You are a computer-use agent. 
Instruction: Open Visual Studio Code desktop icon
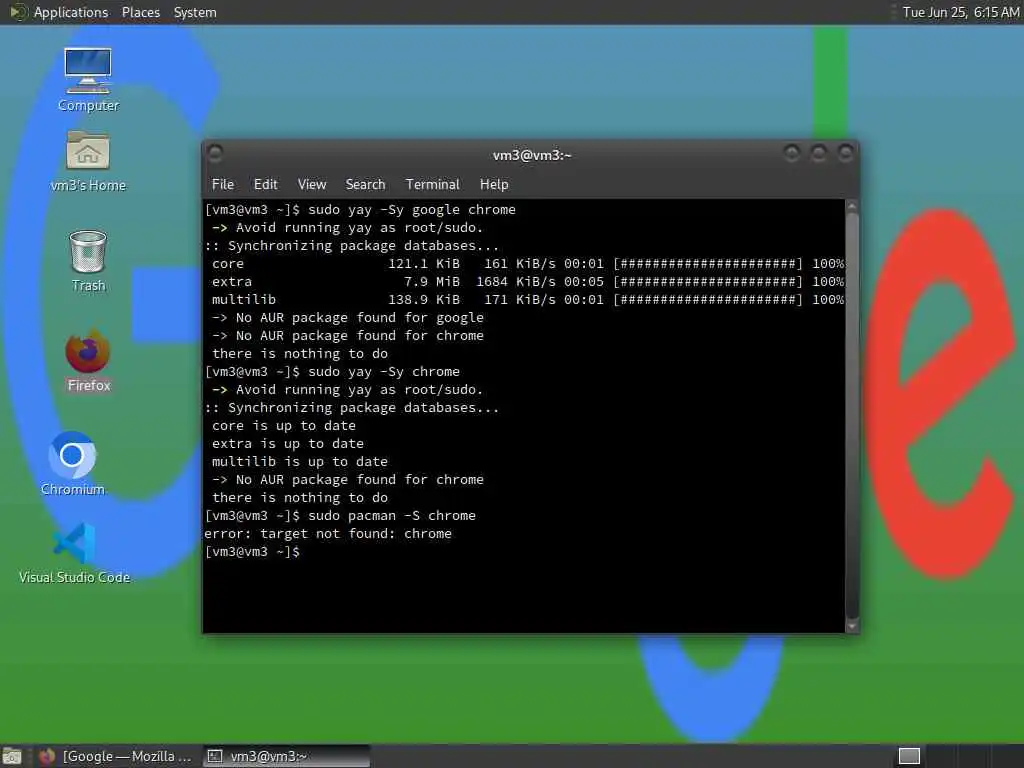coord(74,553)
